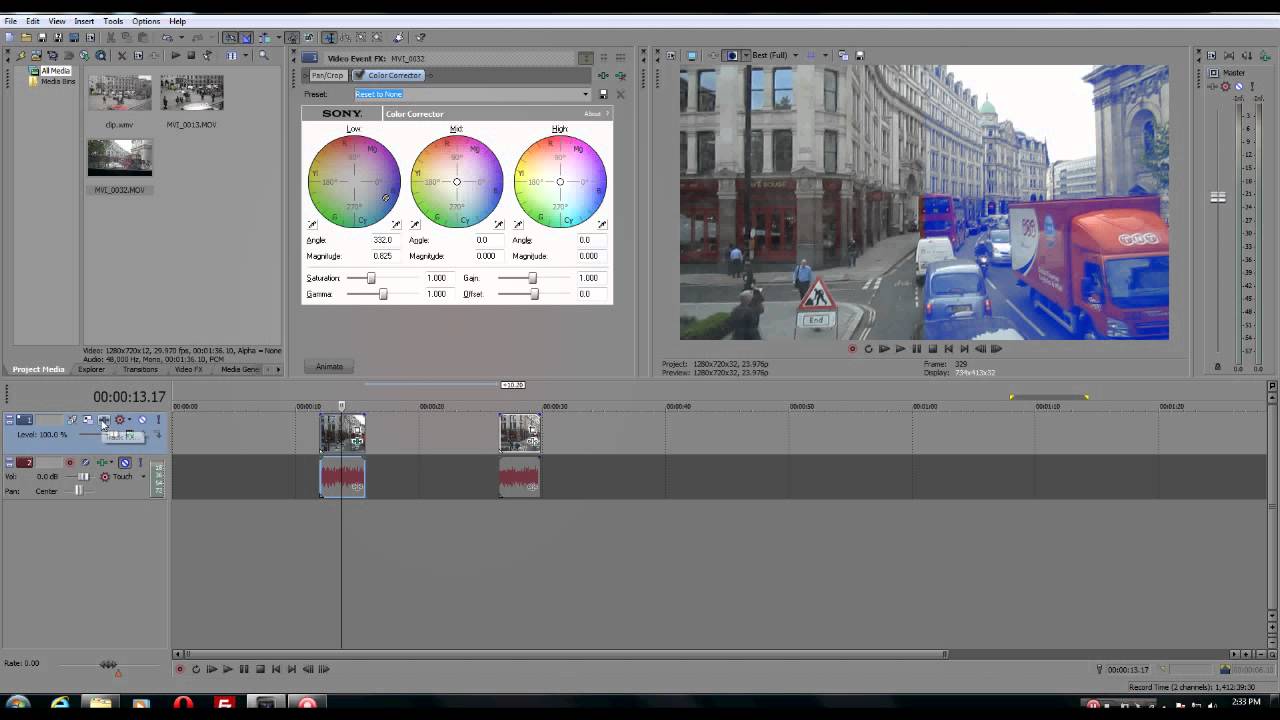
Task: Toggle the Enable Snapping toolbar icon
Action: click(230, 38)
